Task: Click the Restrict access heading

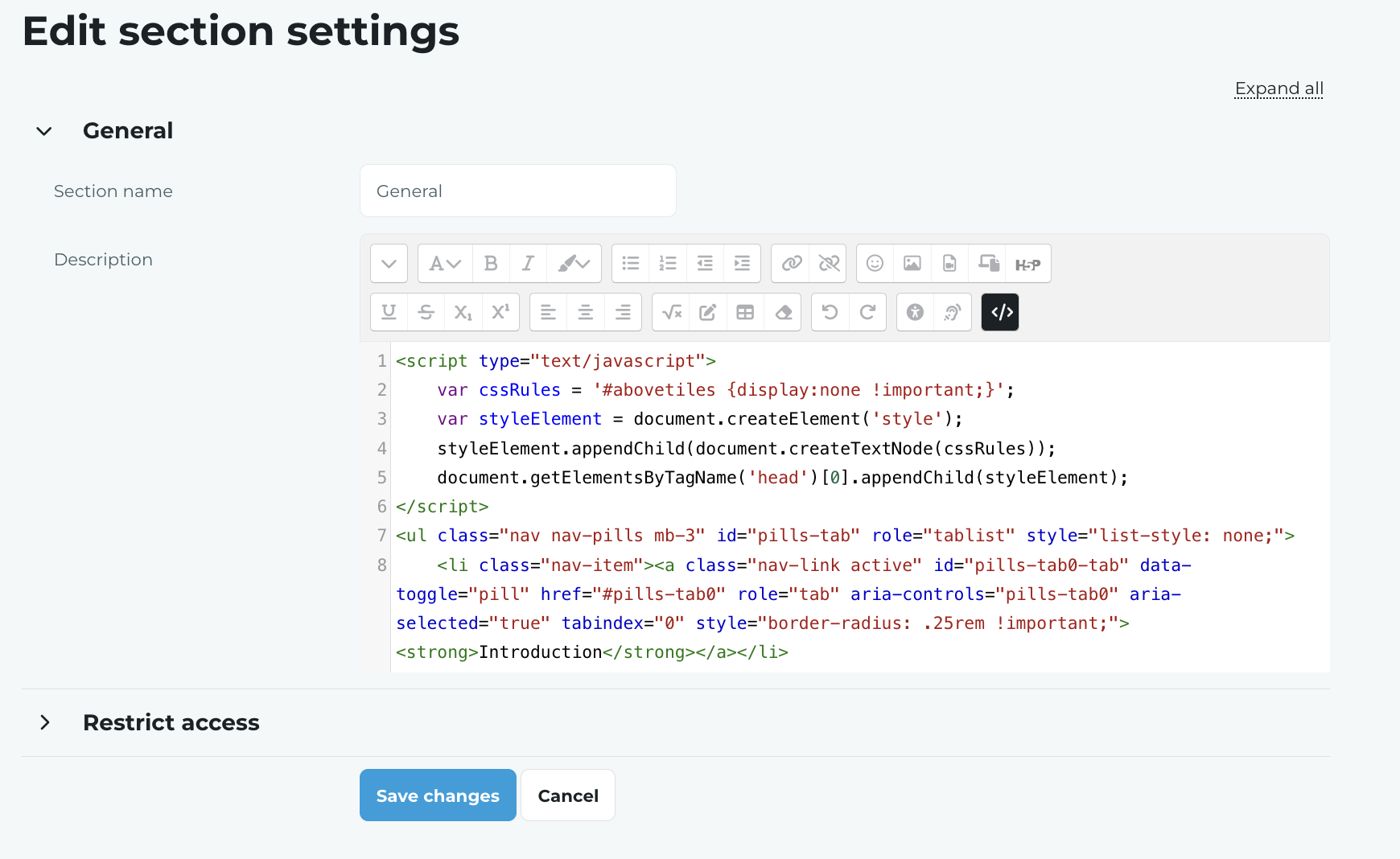Action: click(171, 722)
